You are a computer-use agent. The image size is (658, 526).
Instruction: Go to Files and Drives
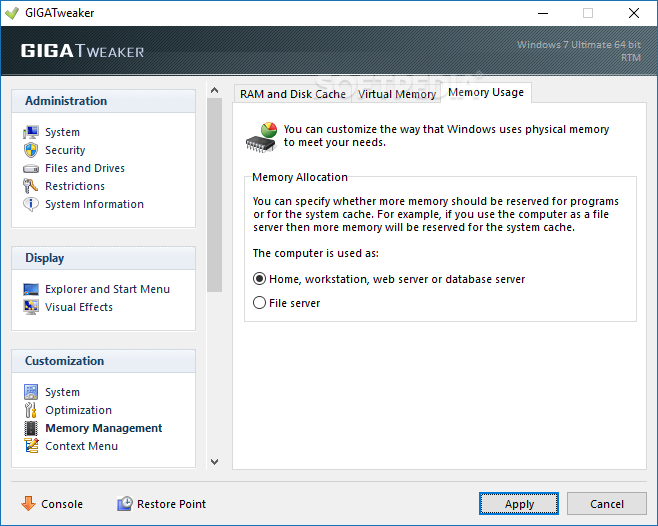[85, 168]
